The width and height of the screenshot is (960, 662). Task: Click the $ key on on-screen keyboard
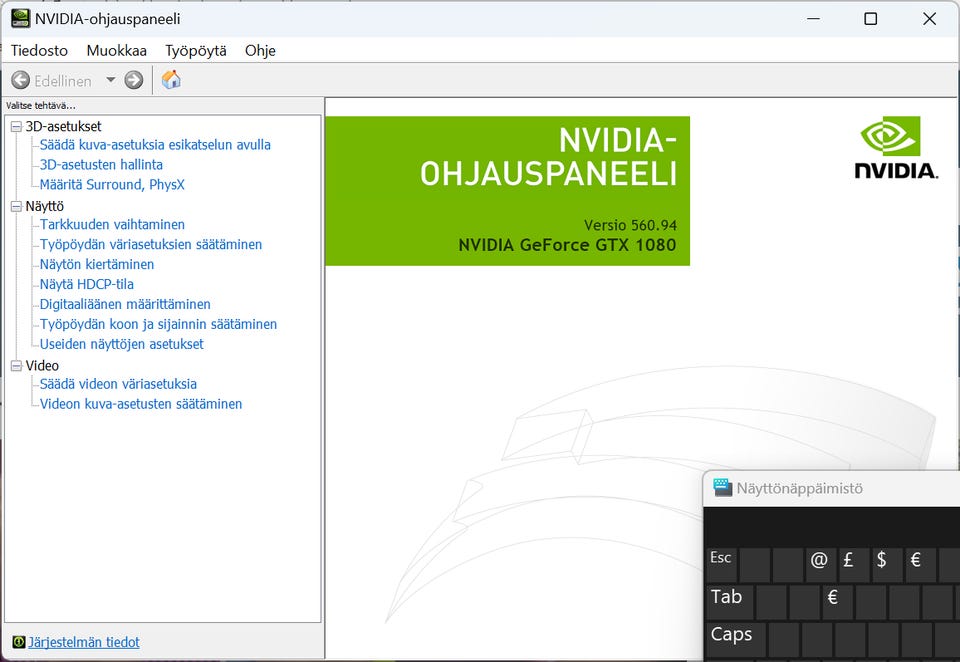[x=886, y=565]
